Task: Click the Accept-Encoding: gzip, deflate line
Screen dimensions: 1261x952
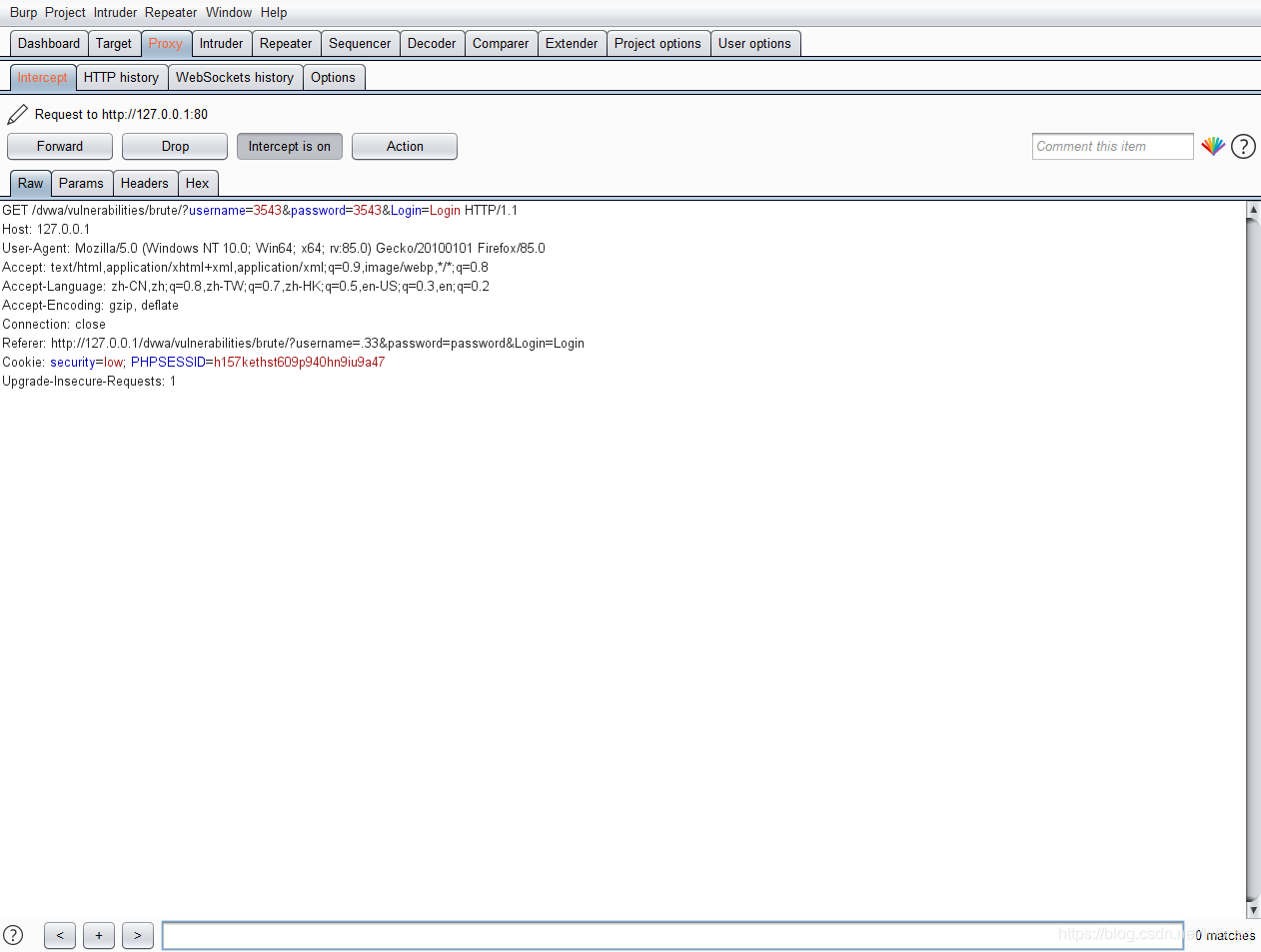Action: (91, 306)
